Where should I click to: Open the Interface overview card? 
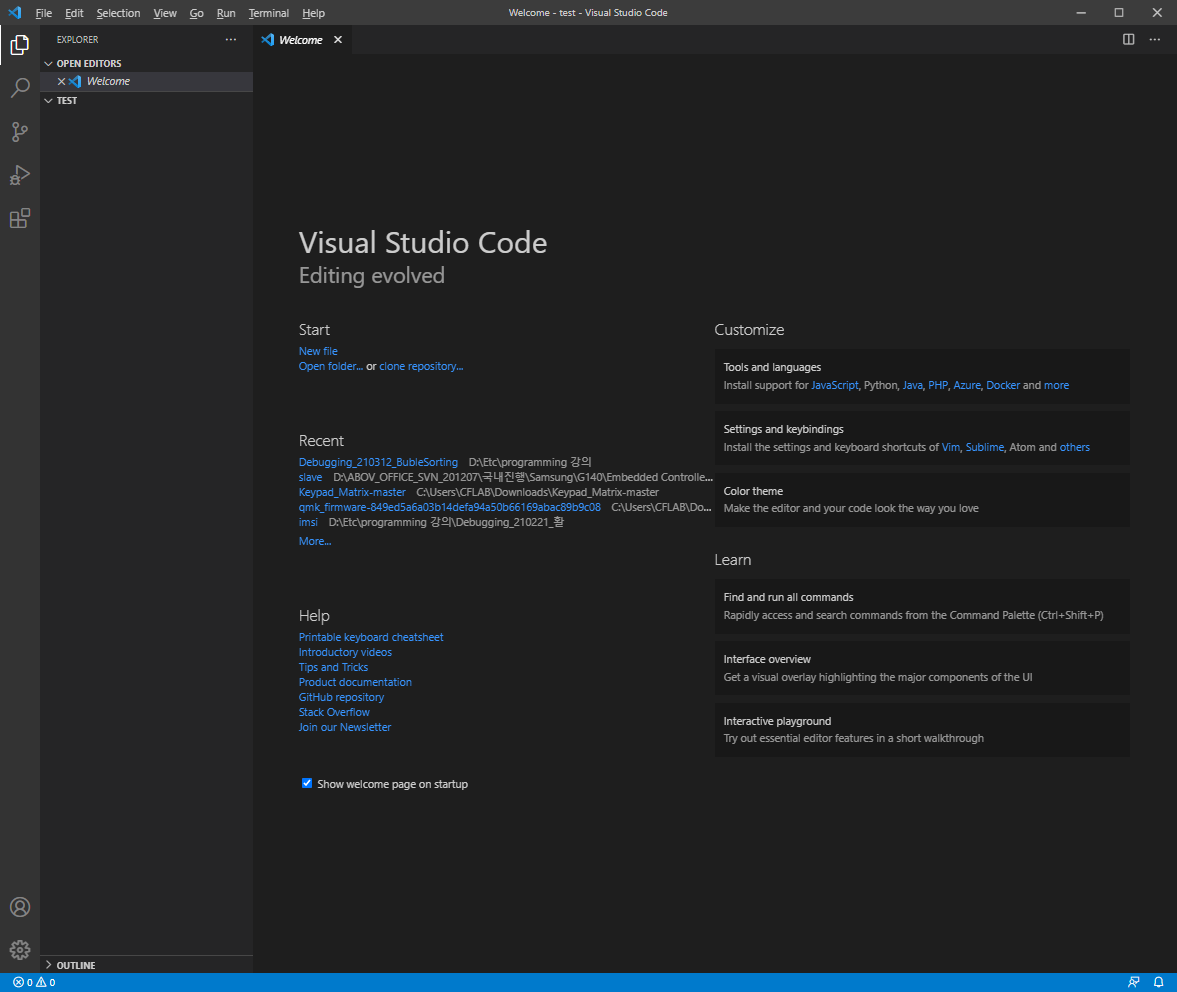point(922,668)
